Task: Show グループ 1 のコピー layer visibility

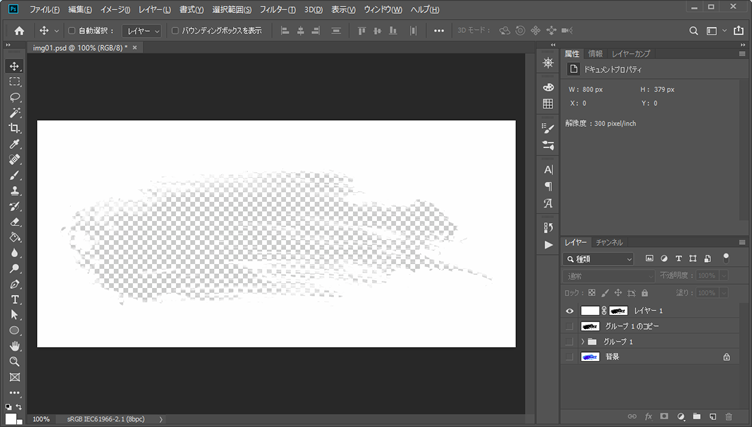Action: pos(569,326)
